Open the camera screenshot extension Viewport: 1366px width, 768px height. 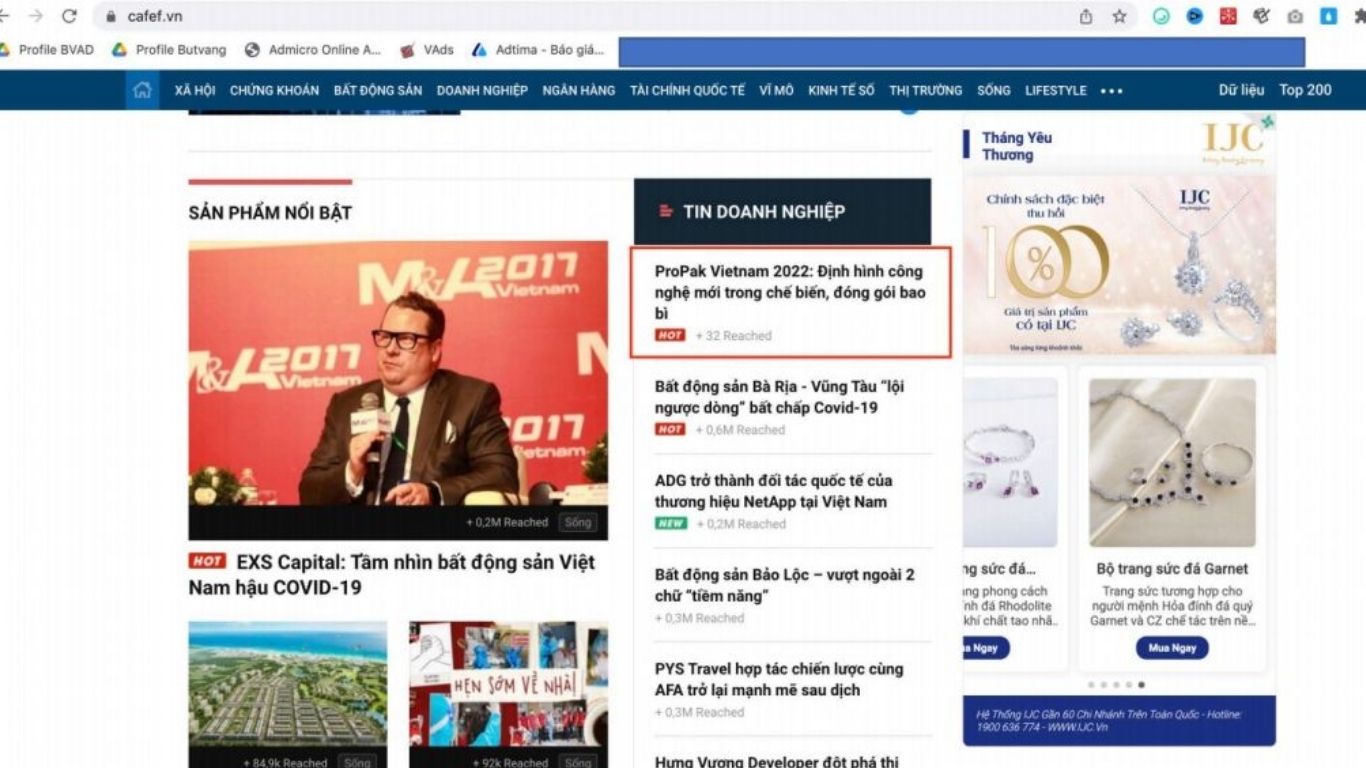tap(1295, 16)
